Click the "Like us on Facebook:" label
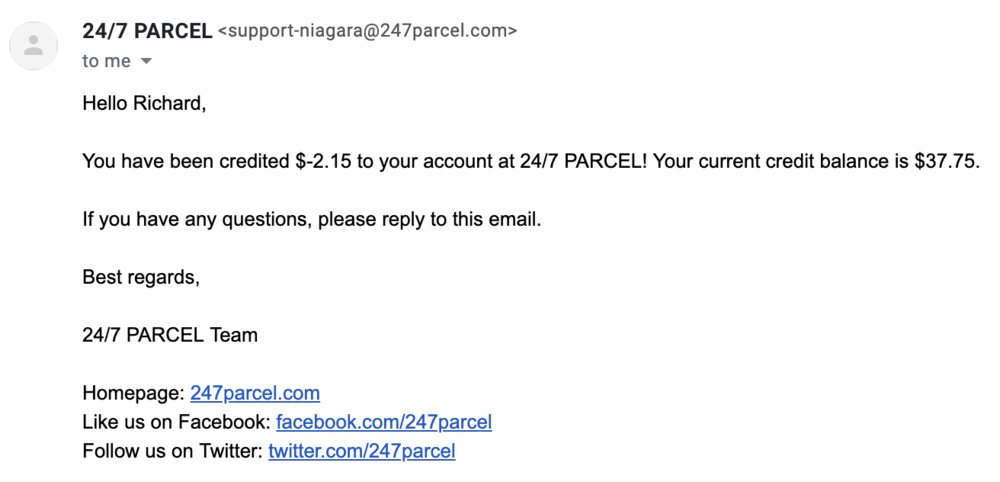 pos(176,422)
